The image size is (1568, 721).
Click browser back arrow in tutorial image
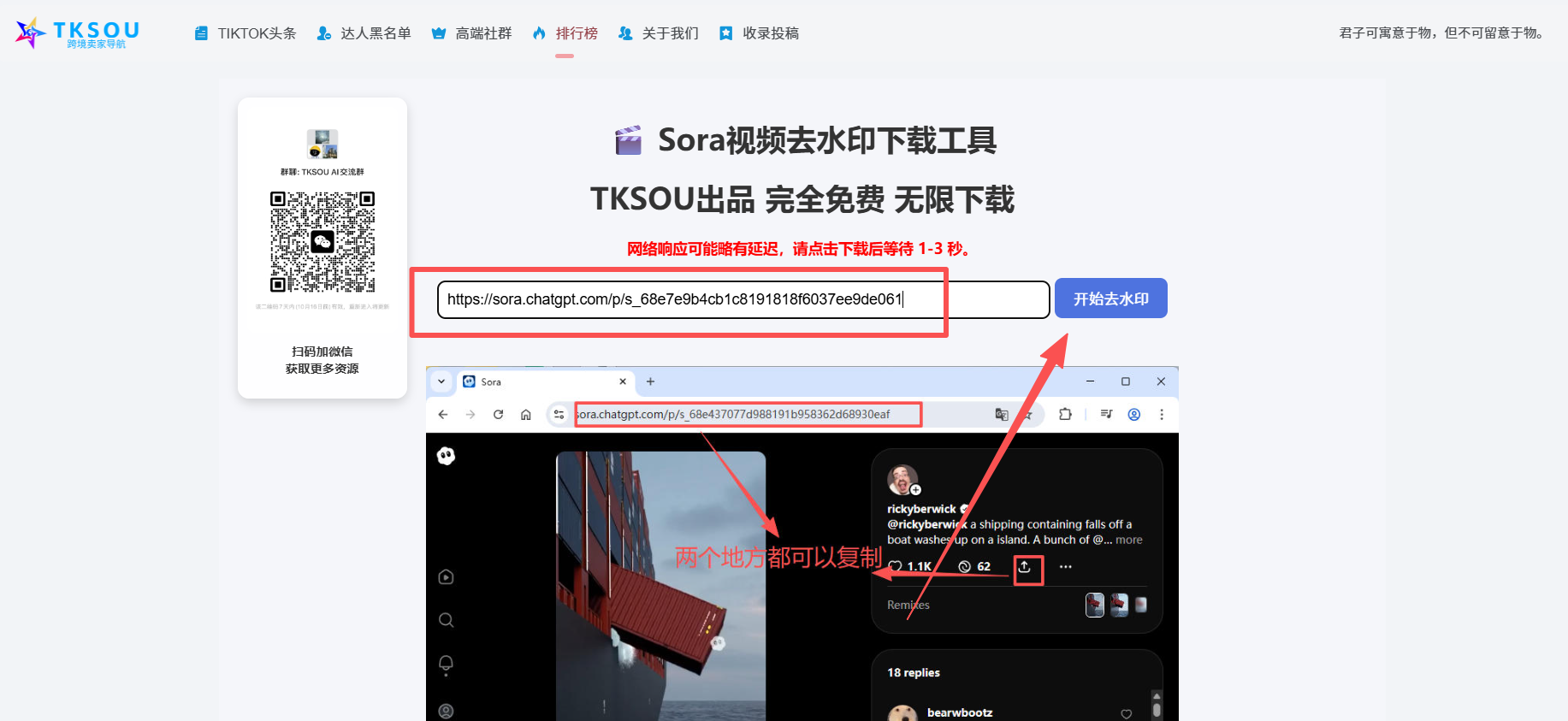(442, 415)
